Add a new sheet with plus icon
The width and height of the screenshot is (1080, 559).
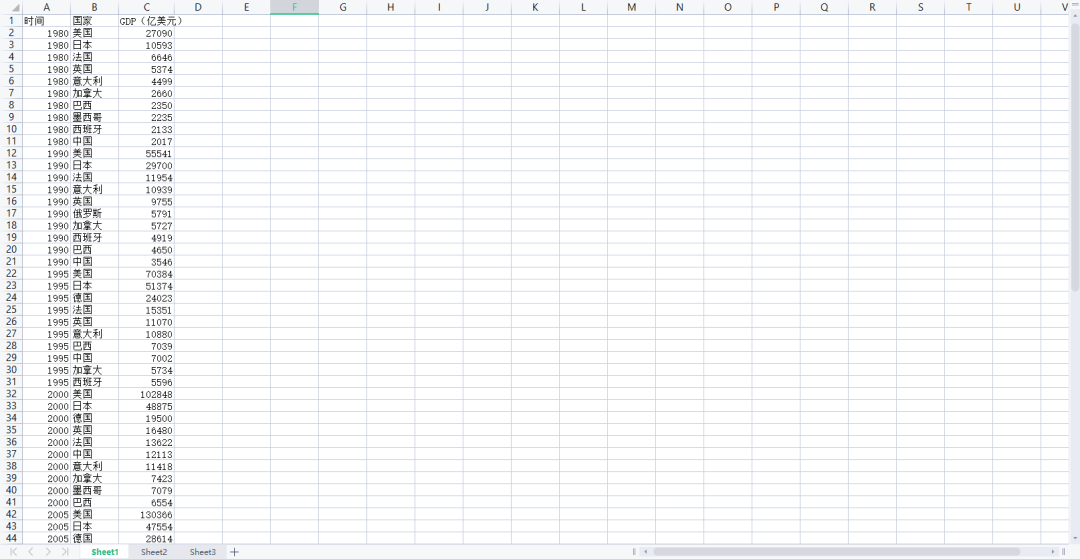point(235,552)
